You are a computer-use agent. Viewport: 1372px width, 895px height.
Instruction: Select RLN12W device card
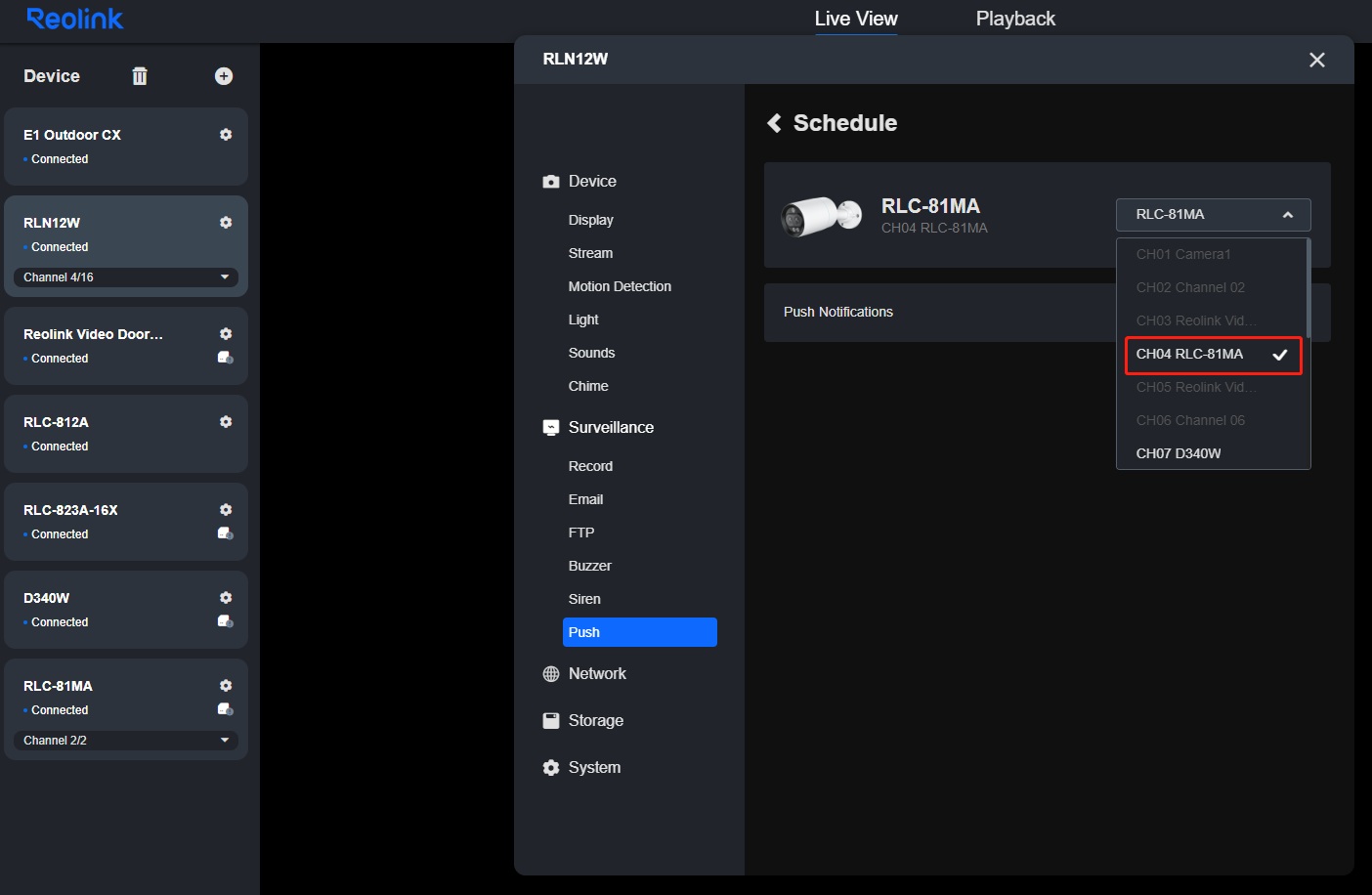coord(126,246)
